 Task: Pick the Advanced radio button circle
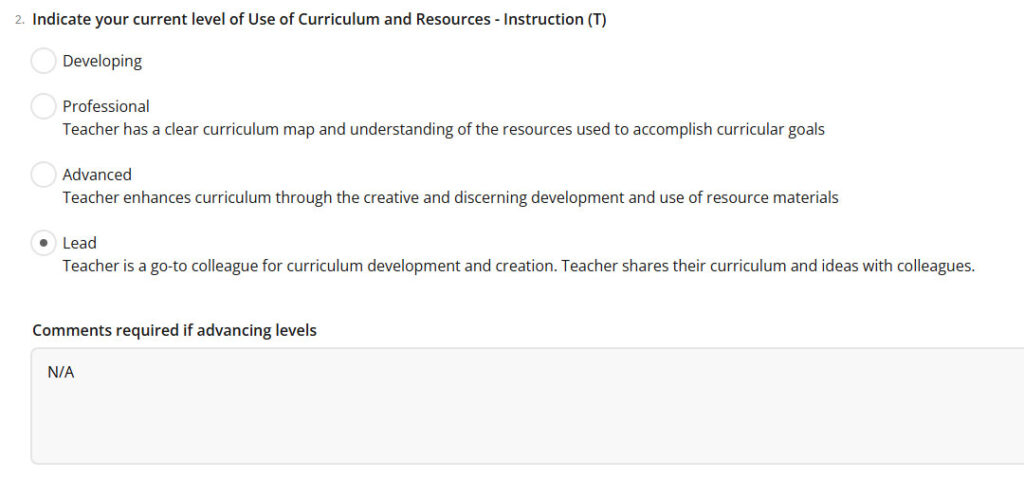point(43,175)
